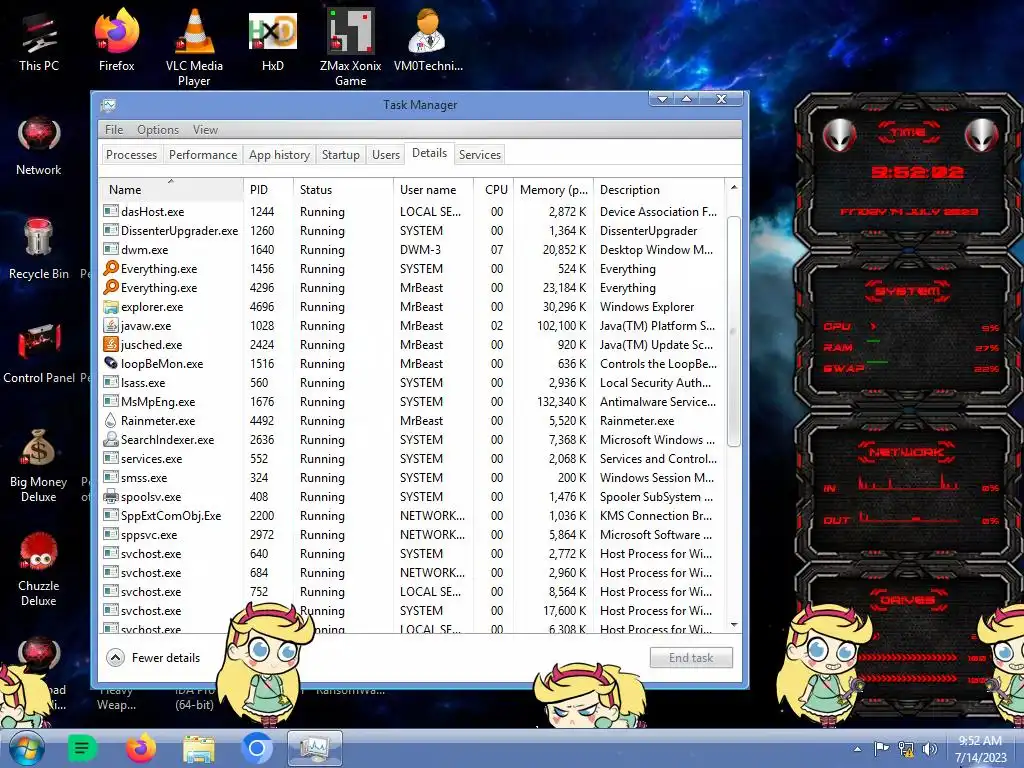
Task: Click the taskbar clock showing 9:52 AM
Action: pyautogui.click(x=980, y=748)
